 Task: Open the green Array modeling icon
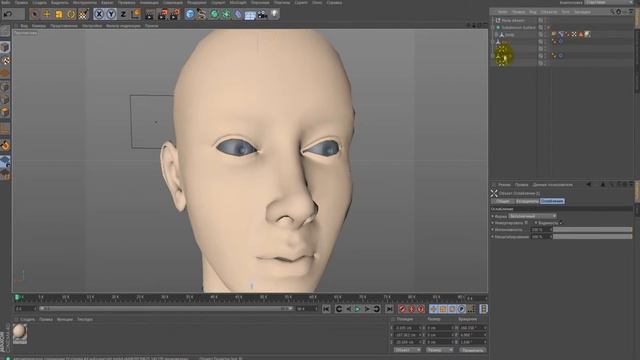tap(226, 15)
